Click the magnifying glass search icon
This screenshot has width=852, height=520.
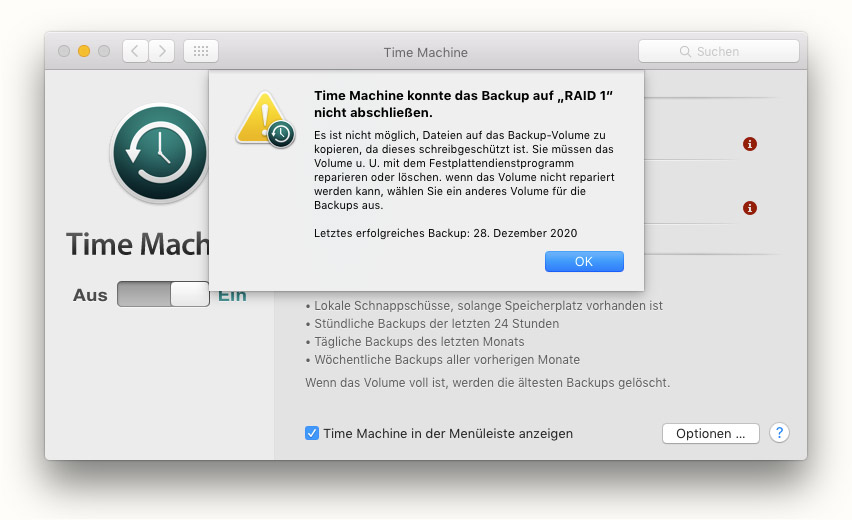(685, 51)
